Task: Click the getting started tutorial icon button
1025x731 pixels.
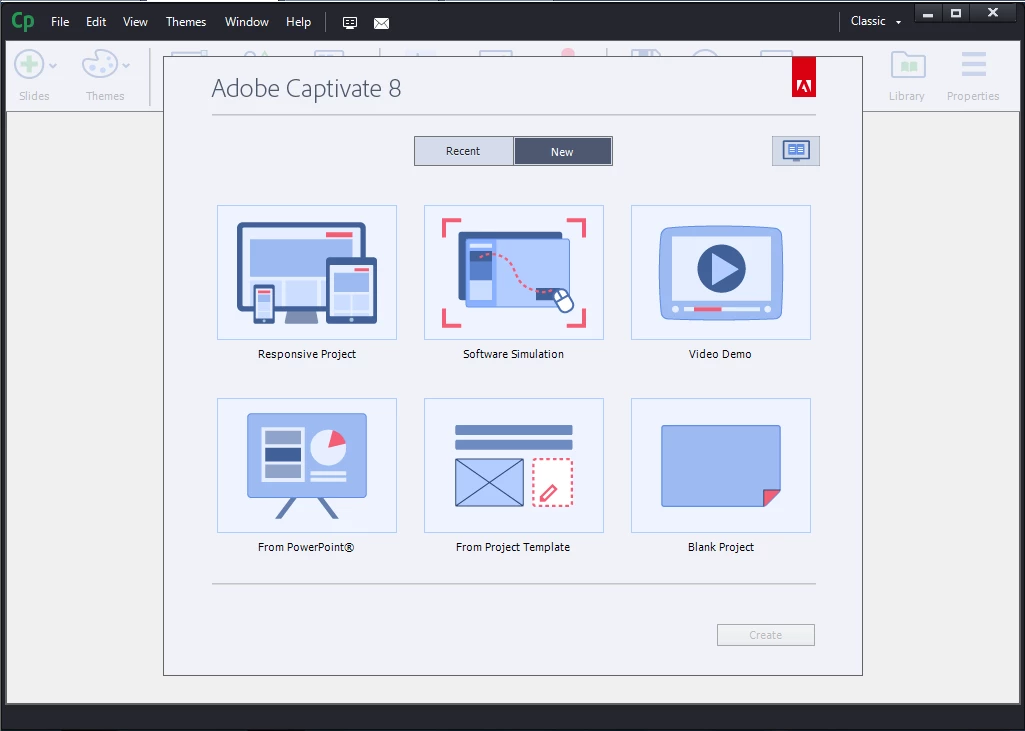Action: (x=796, y=151)
